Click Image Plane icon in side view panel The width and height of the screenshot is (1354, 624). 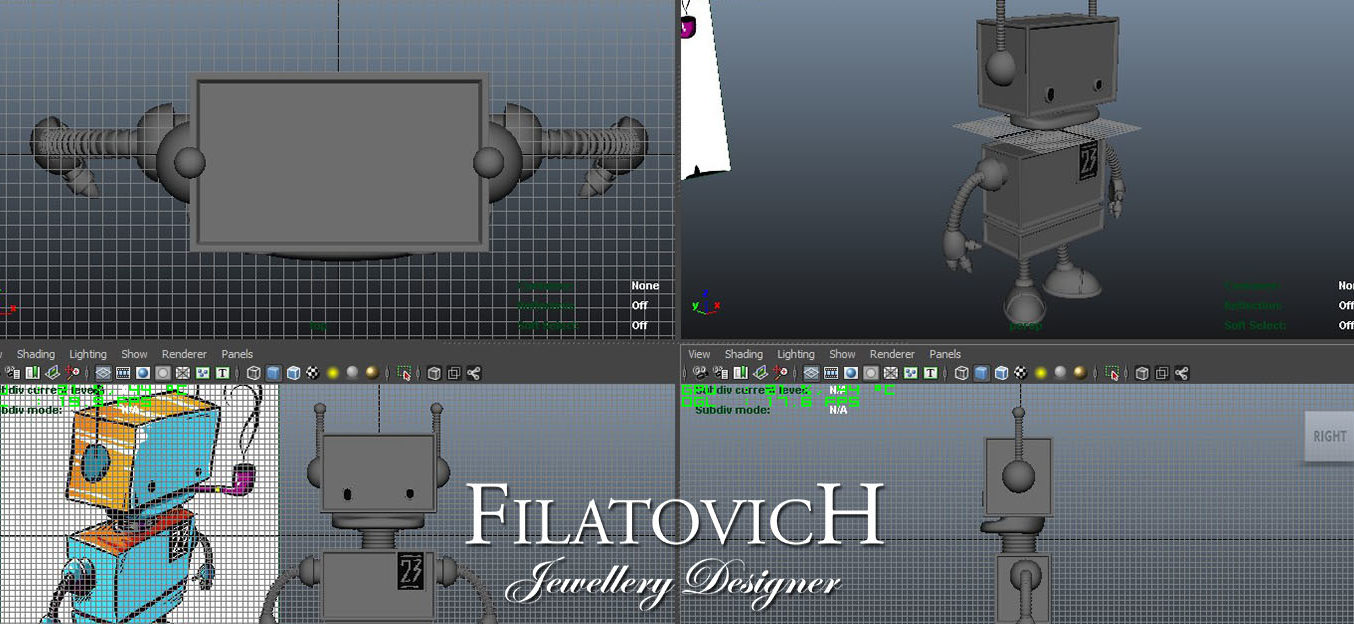[761, 373]
